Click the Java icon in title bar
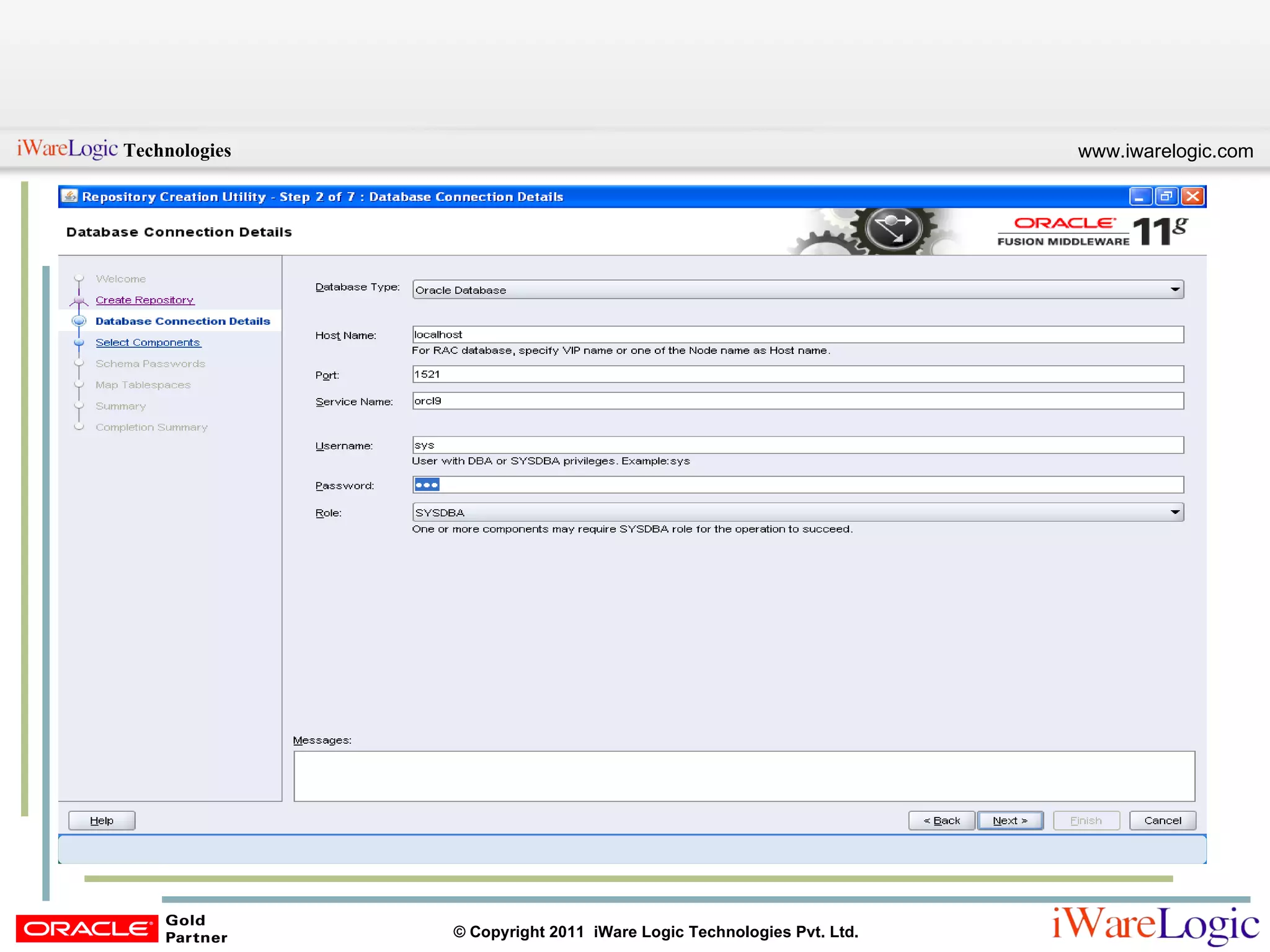Screen dimensions: 1270x952 70,196
